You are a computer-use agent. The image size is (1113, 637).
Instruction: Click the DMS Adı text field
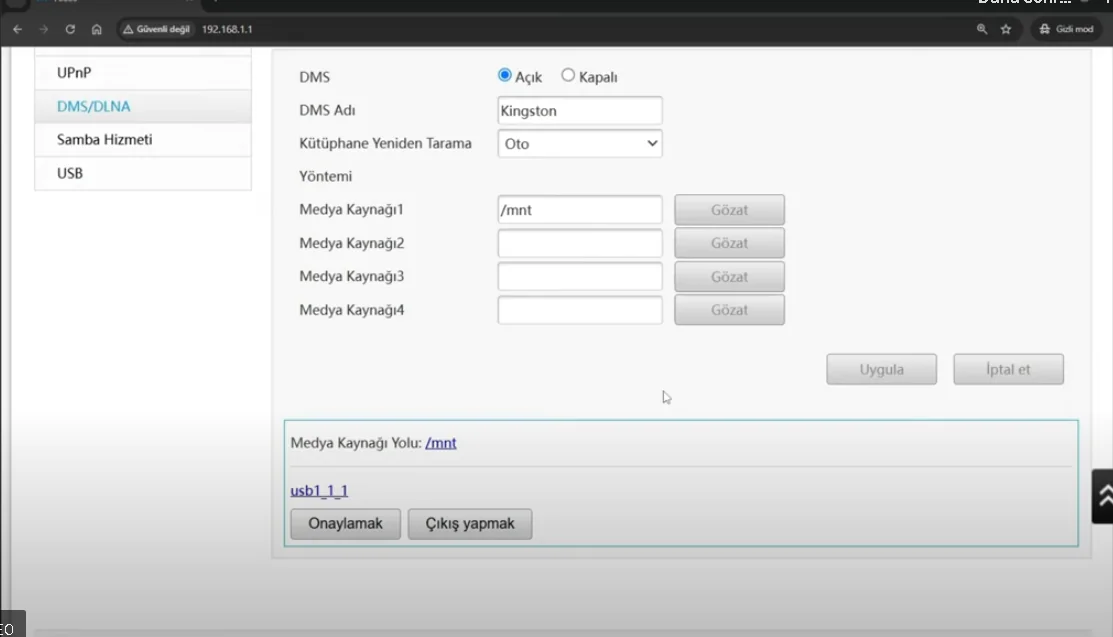point(580,111)
